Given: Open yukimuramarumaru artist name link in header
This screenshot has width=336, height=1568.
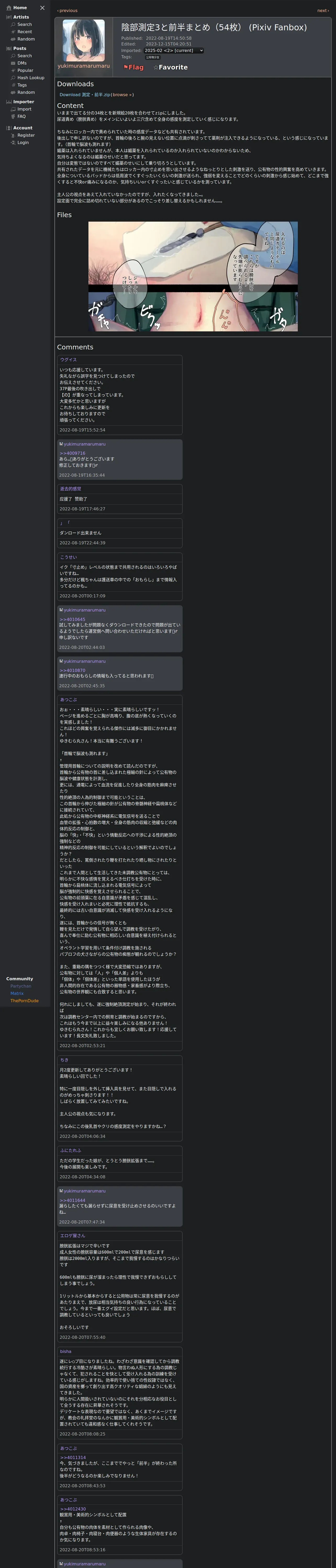Looking at the screenshot, I should [83, 66].
